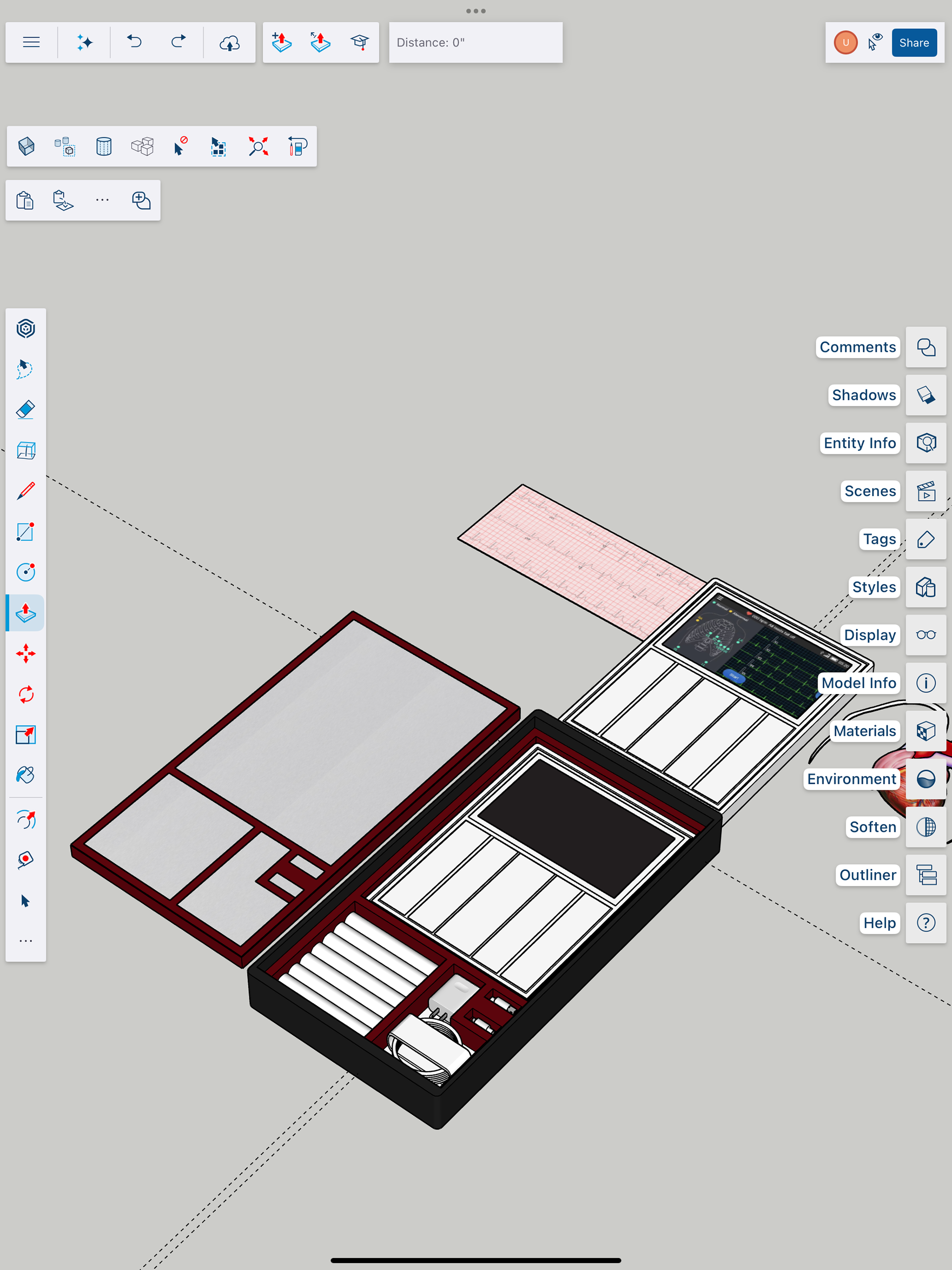Open the hamburger main menu

[32, 43]
